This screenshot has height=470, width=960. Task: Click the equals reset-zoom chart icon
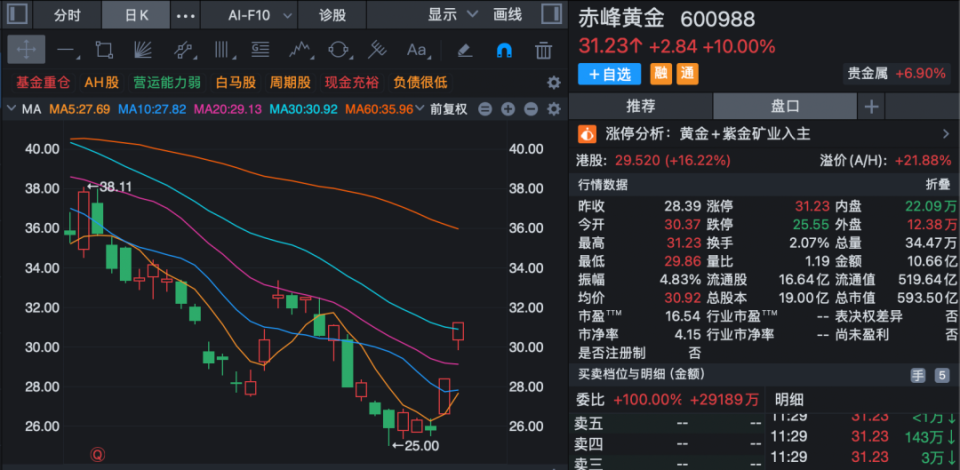485,110
